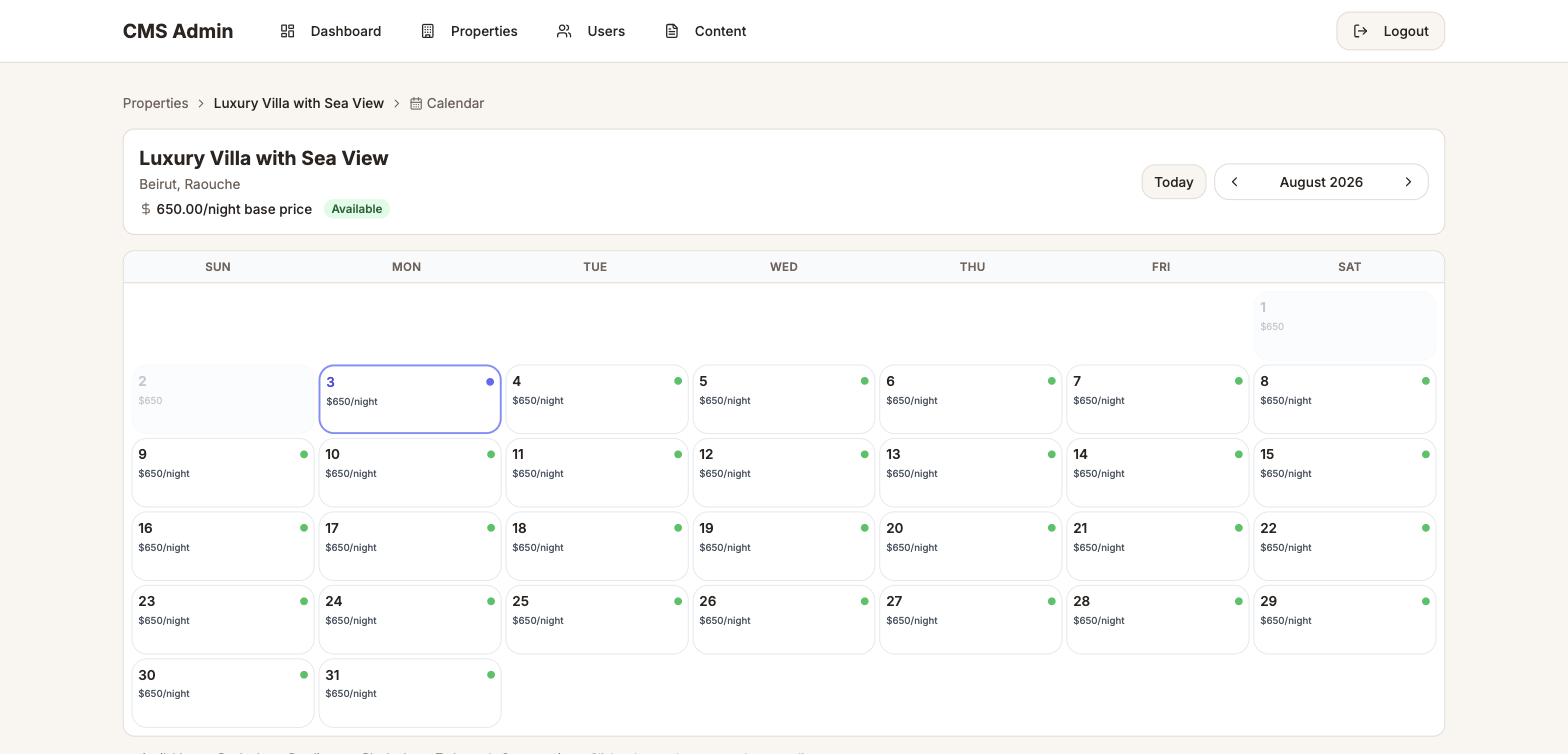This screenshot has height=755, width=1568.
Task: Go to previous month with left chevron
Action: tap(1234, 182)
